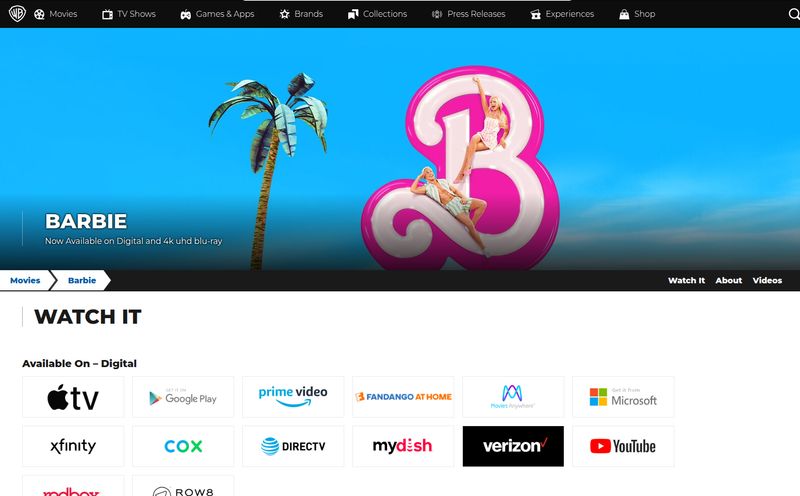Open the Brands menu item
800x496 pixels.
click(309, 14)
